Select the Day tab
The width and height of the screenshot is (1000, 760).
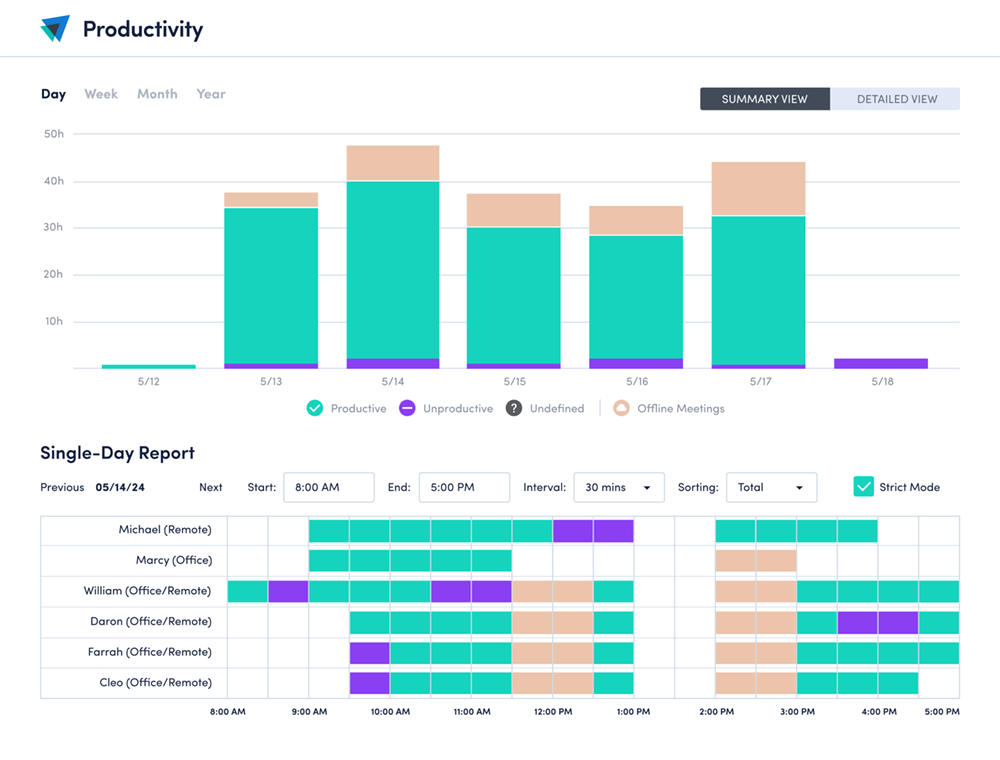tap(53, 94)
